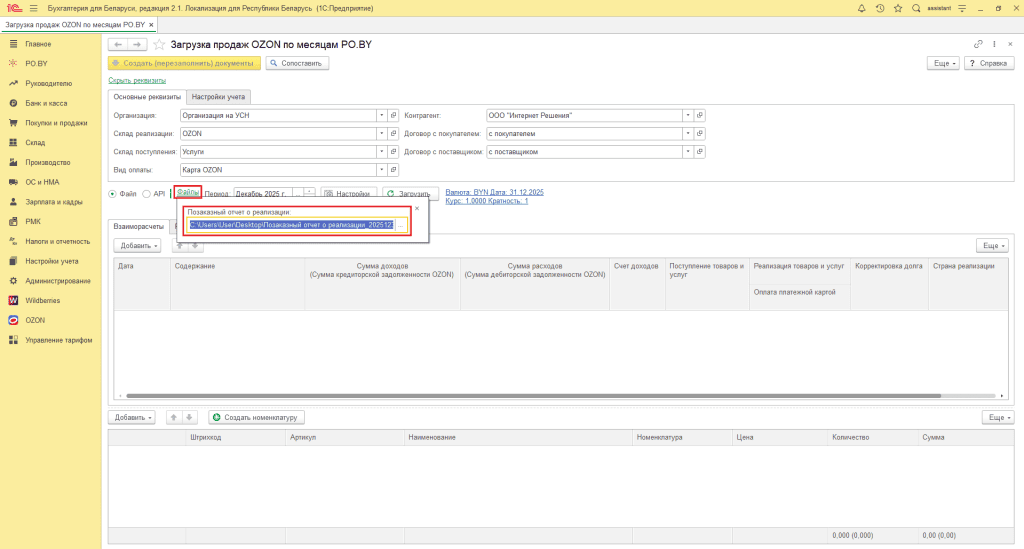The width and height of the screenshot is (1024, 549).
Task: Navigate forward with right arrow
Action: tap(136, 44)
